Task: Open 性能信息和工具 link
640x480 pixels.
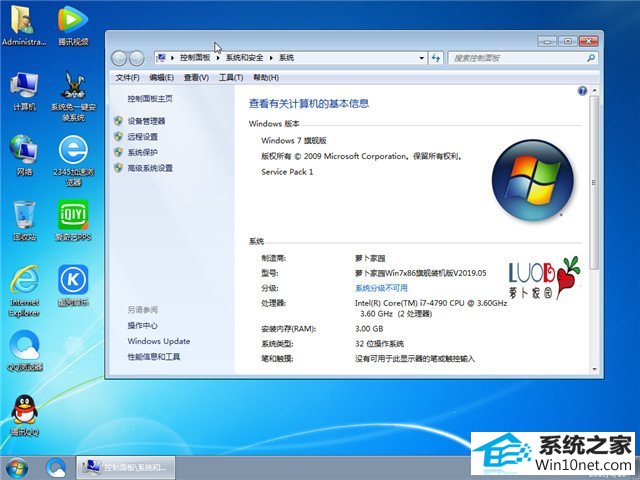Action: 153,357
